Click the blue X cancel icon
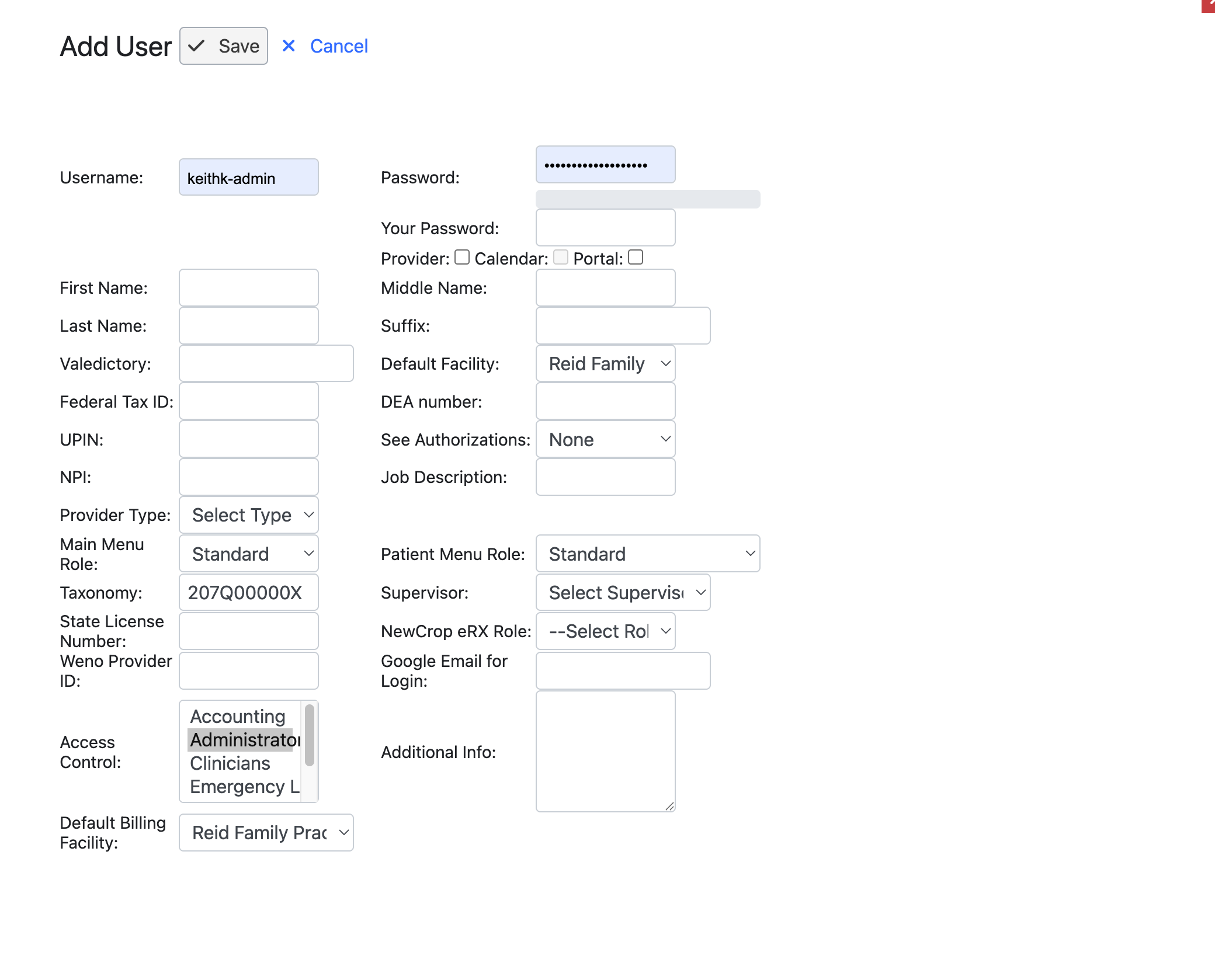 (289, 46)
